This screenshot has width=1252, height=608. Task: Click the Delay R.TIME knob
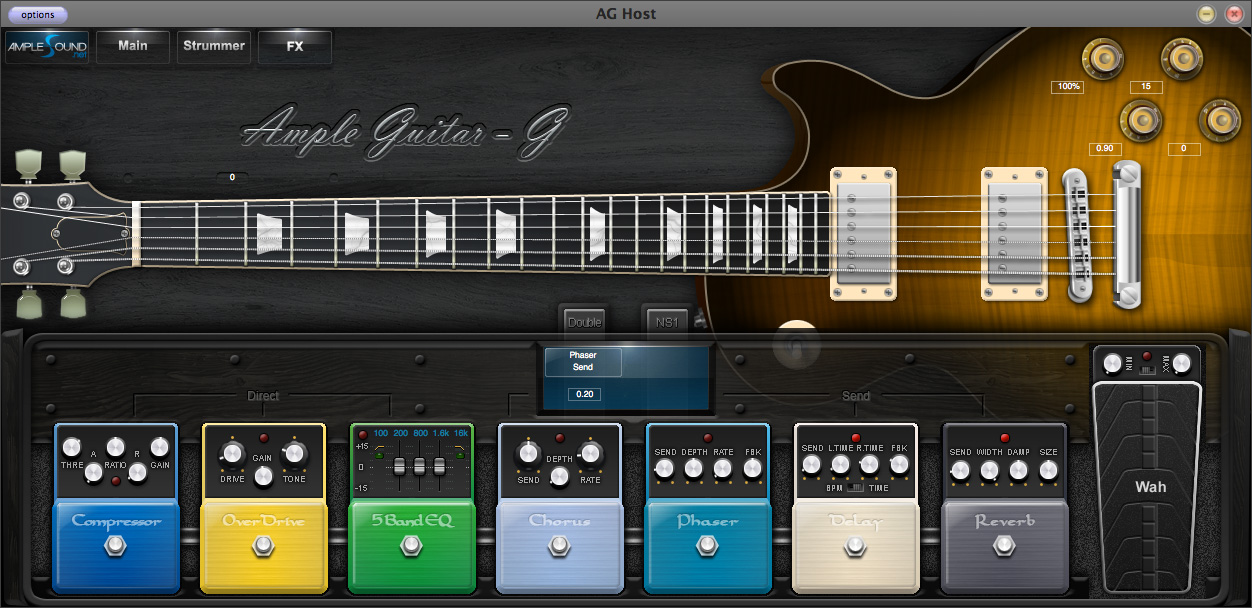pos(870,465)
